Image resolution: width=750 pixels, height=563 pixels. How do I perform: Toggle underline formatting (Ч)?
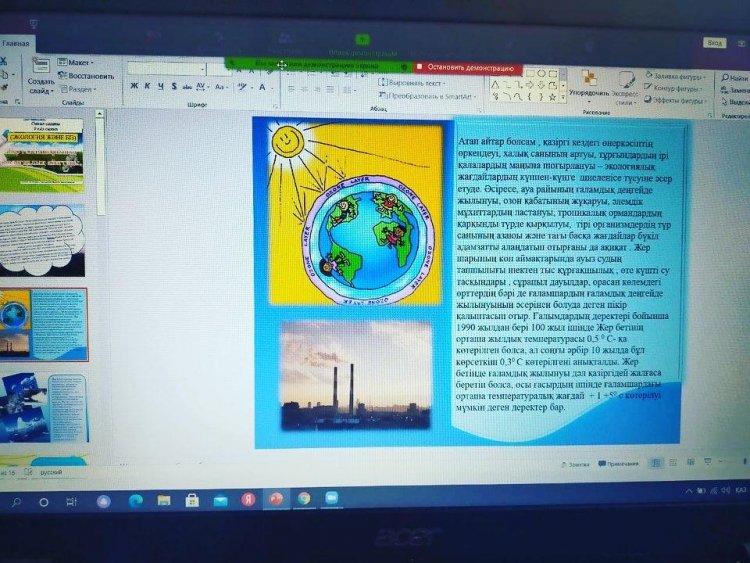(x=161, y=86)
